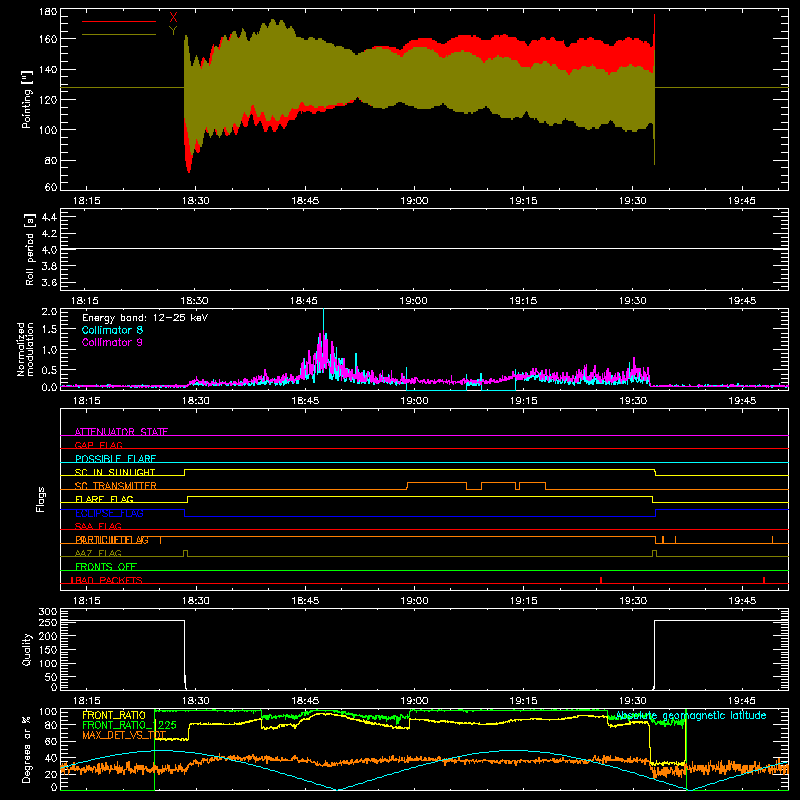
Task: Click the yellow 'FRONT_RATIO' legend label
Action: click(x=114, y=715)
